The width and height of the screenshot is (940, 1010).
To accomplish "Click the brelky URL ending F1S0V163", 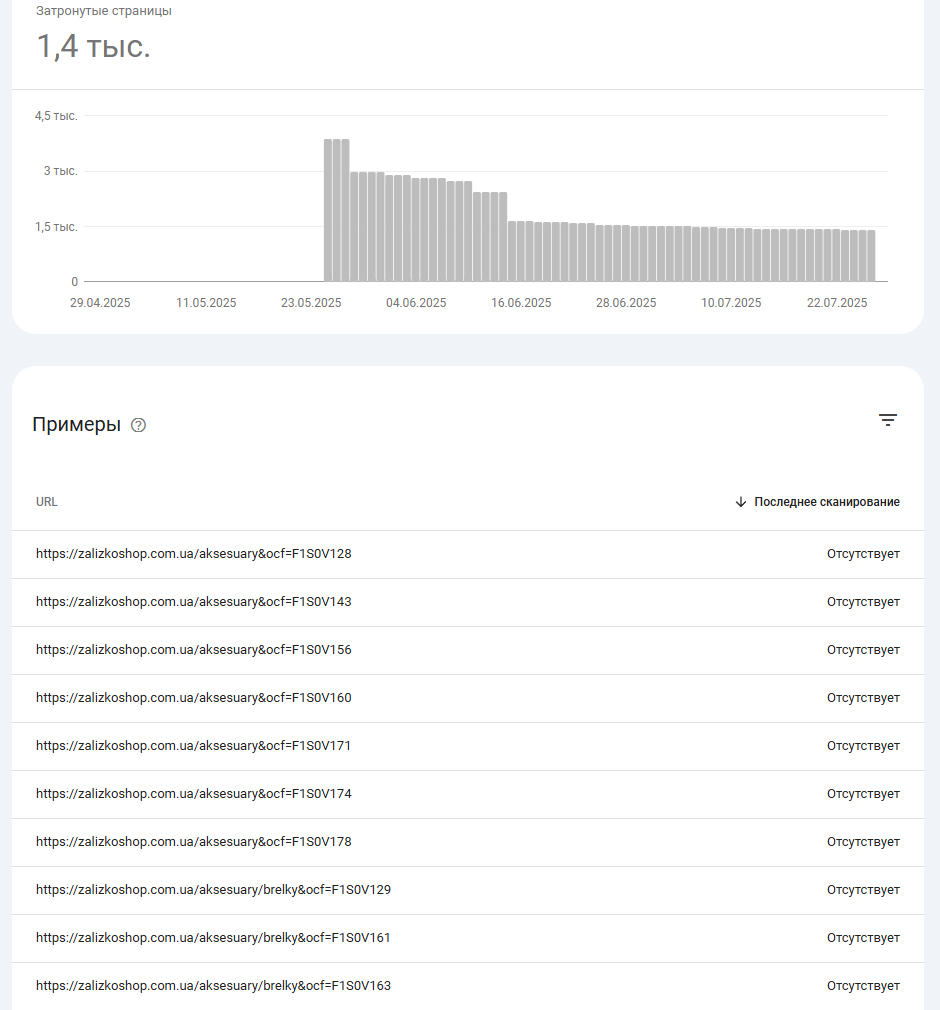I will point(213,986).
